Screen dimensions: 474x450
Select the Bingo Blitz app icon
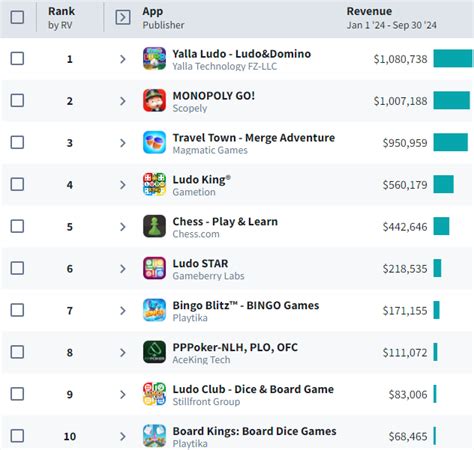(x=154, y=310)
